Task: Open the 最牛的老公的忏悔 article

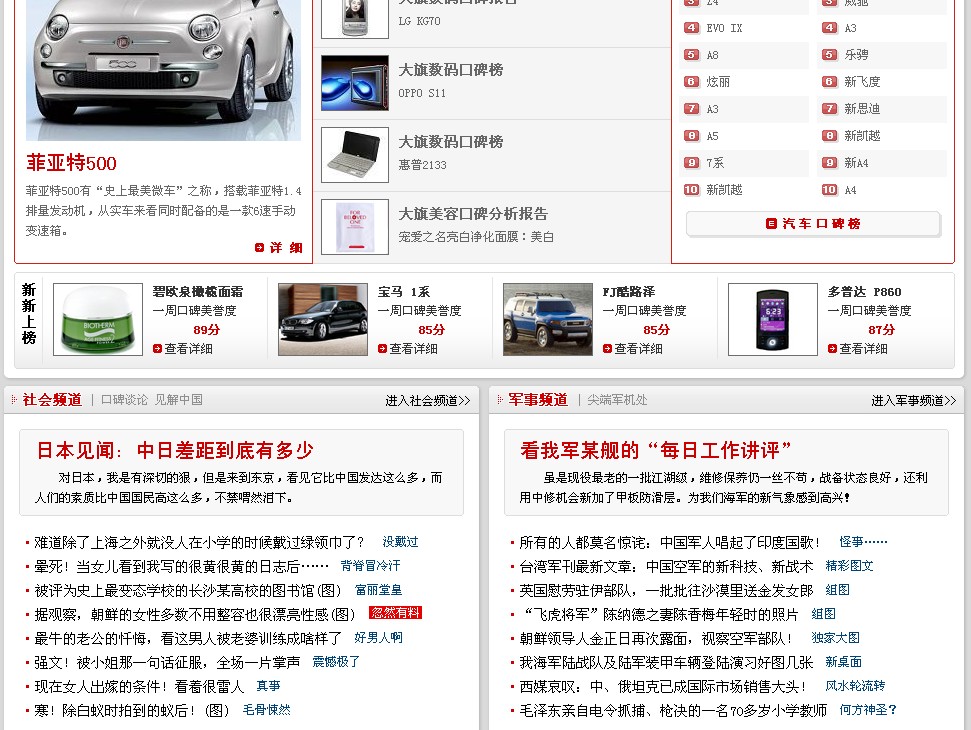Action: 188,638
